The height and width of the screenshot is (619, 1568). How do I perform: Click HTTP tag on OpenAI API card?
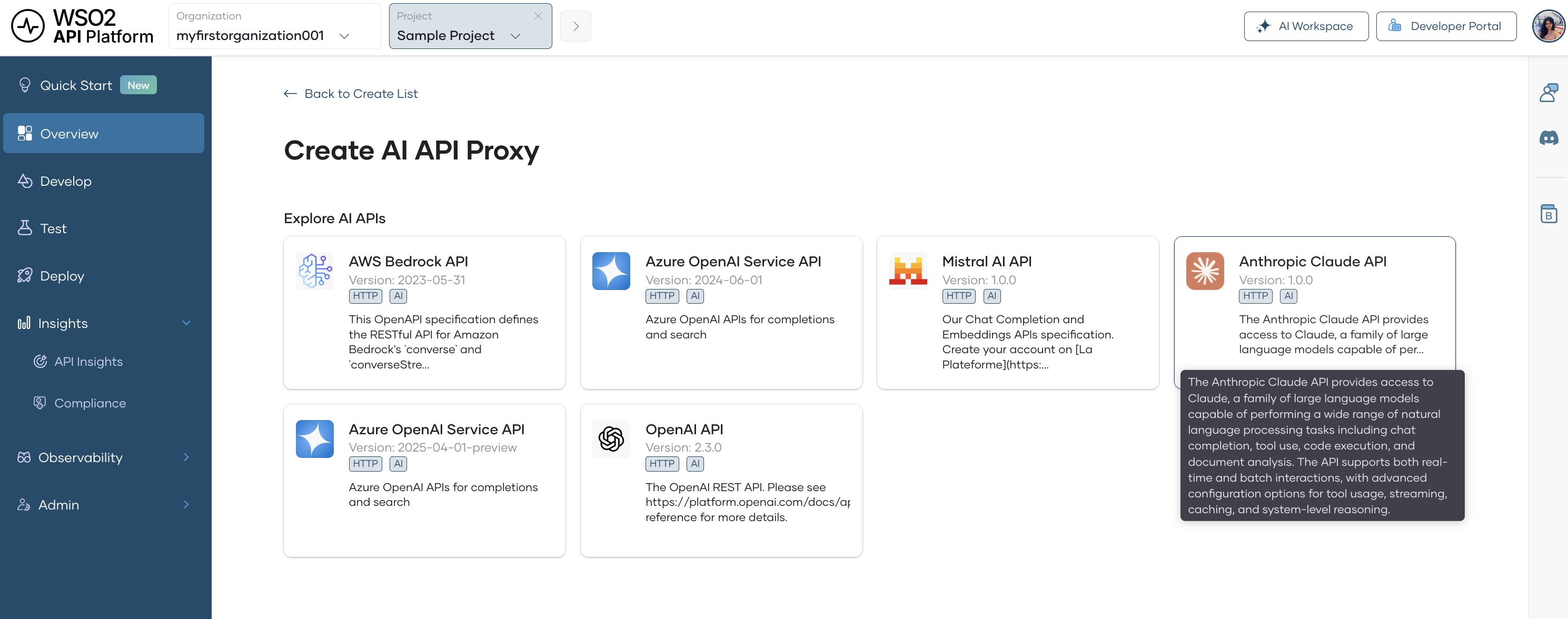pos(662,464)
